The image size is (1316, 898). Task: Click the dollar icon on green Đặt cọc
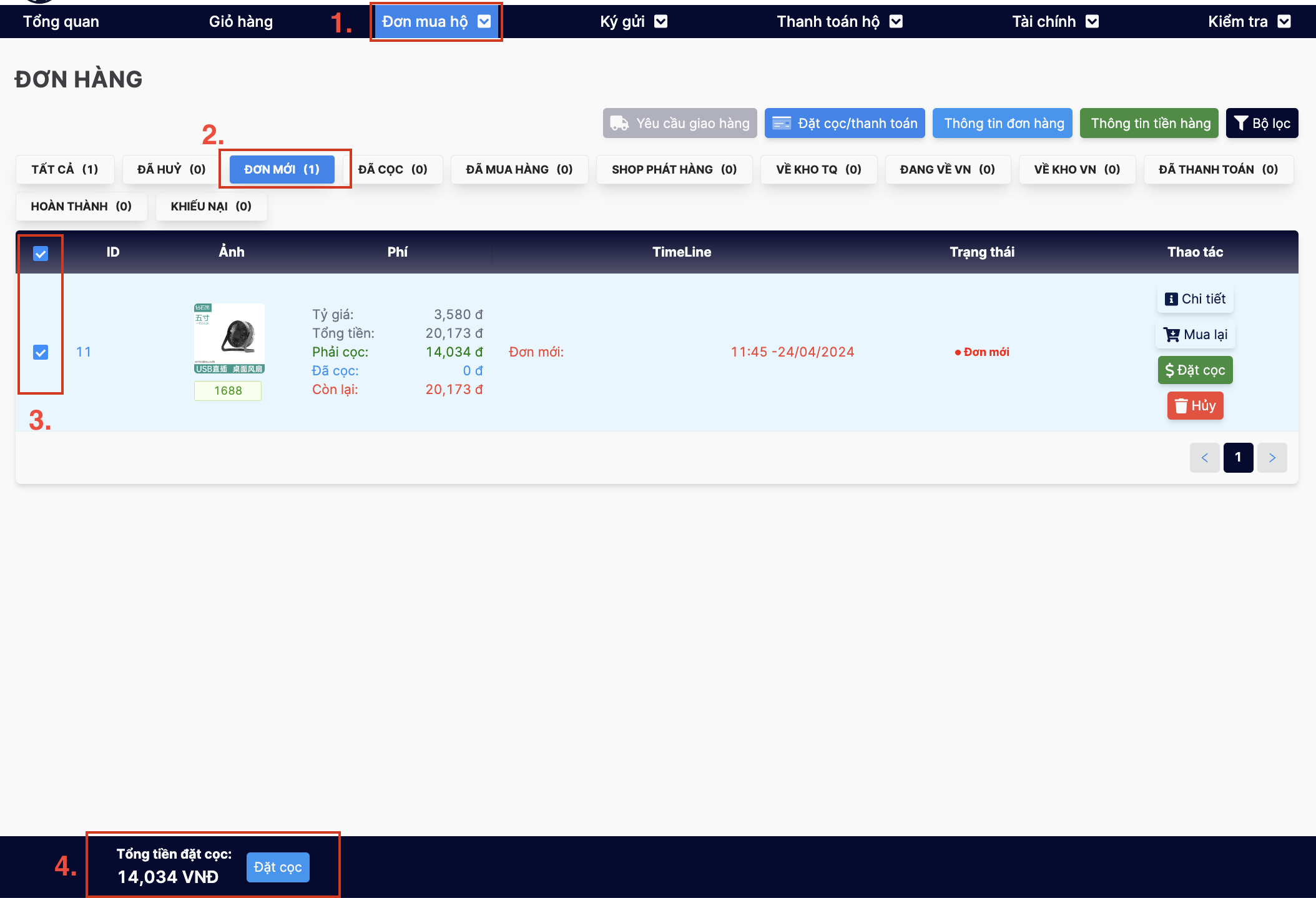click(x=1169, y=370)
